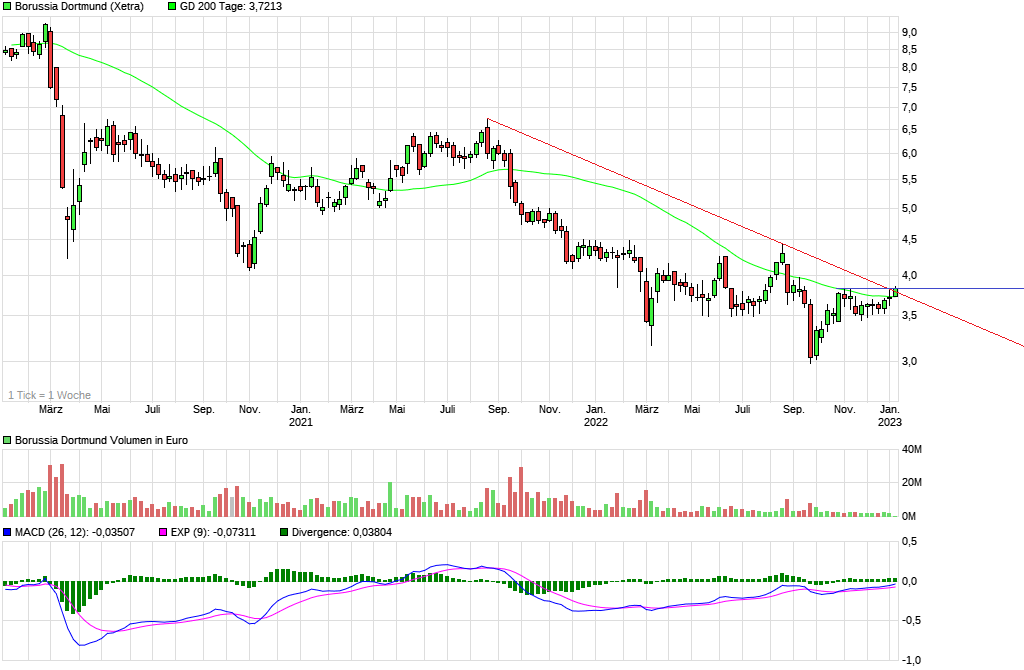Viewport: 1024px width, 670px height.
Task: Click the 8,0 price axis label
Action: pyautogui.click(x=909, y=67)
